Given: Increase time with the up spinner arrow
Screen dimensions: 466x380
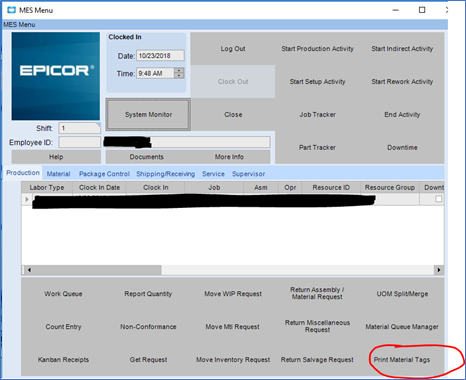Looking at the screenshot, I should point(179,70).
